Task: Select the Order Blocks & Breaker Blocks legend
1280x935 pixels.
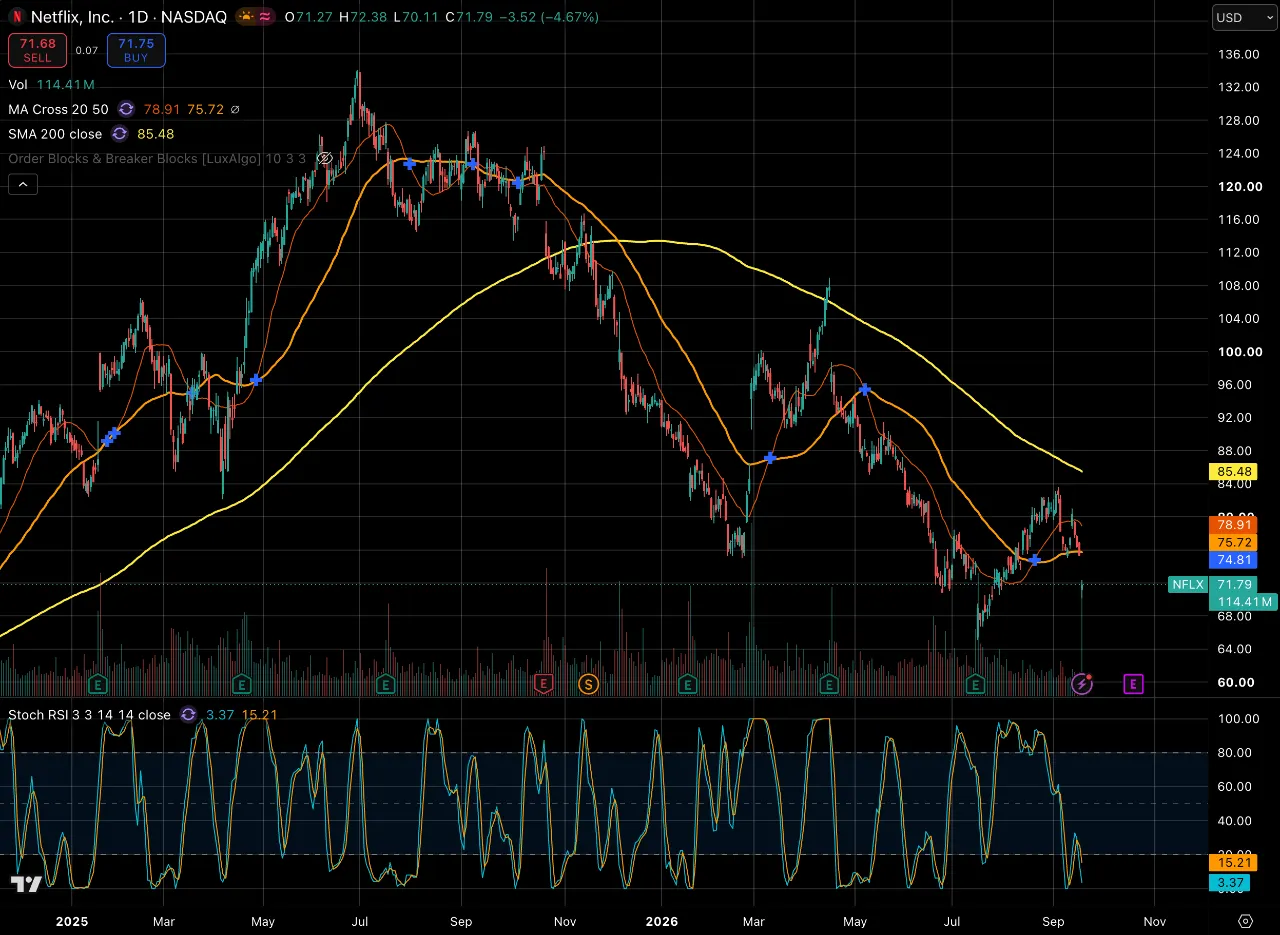Action: click(x=157, y=158)
